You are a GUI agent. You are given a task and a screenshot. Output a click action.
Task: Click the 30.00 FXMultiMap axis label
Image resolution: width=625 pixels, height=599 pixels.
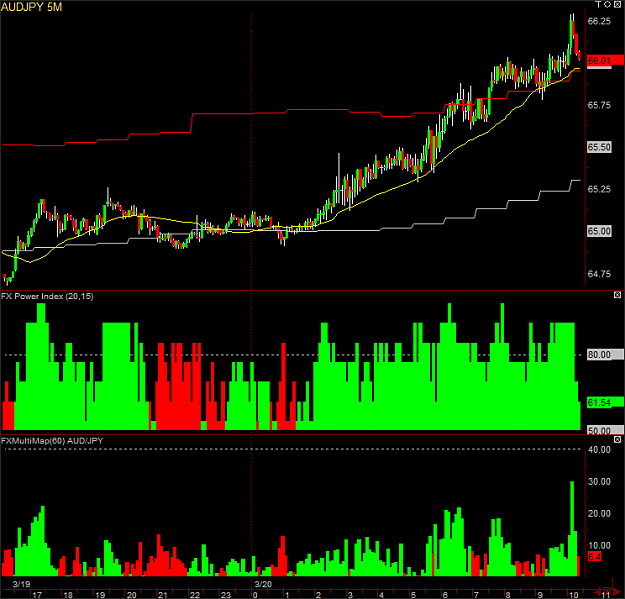pos(599,482)
